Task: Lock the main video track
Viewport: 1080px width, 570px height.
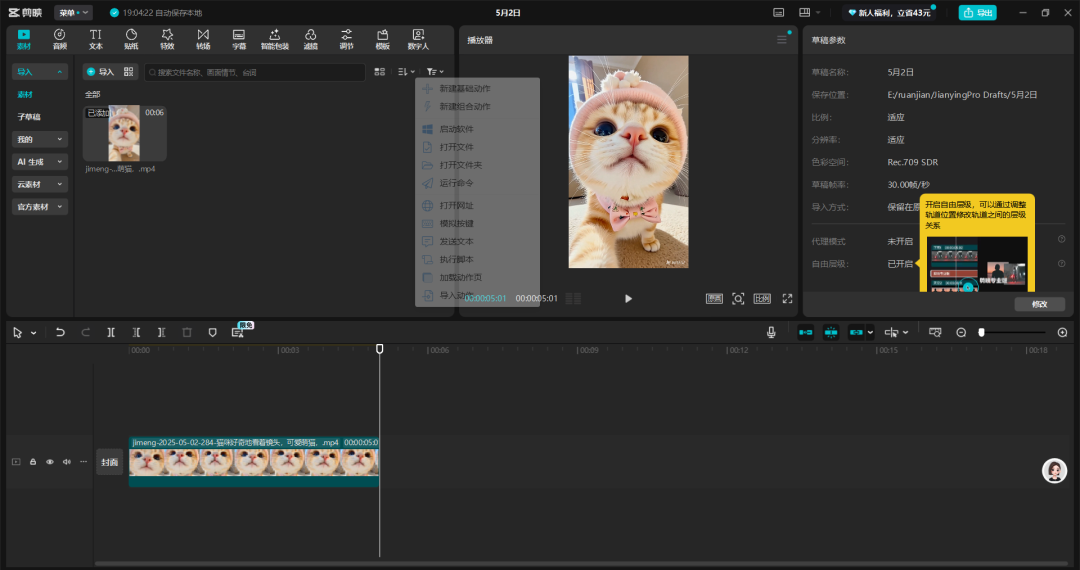Action: pyautogui.click(x=32, y=462)
